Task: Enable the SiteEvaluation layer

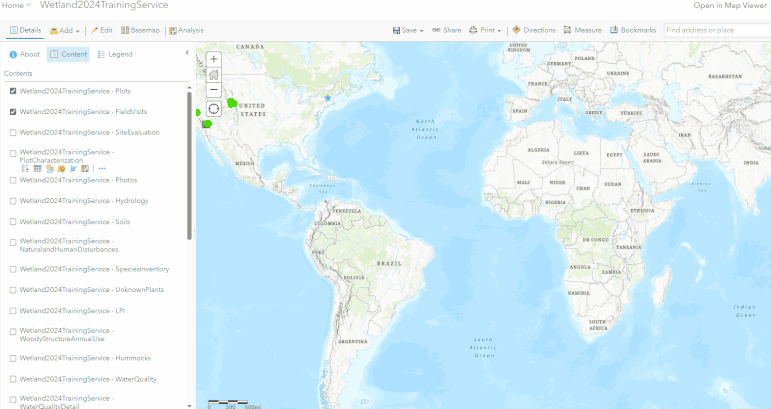Action: pos(13,132)
